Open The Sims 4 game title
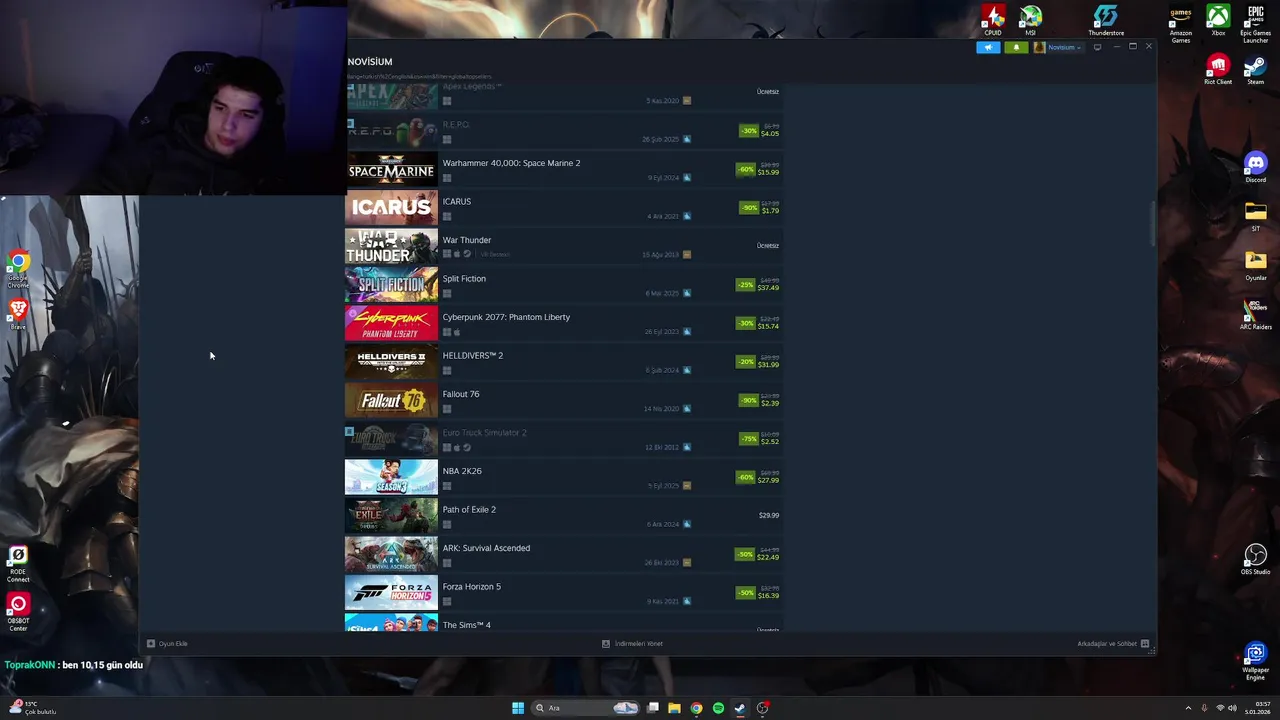Image resolution: width=1280 pixels, height=720 pixels. pos(467,625)
